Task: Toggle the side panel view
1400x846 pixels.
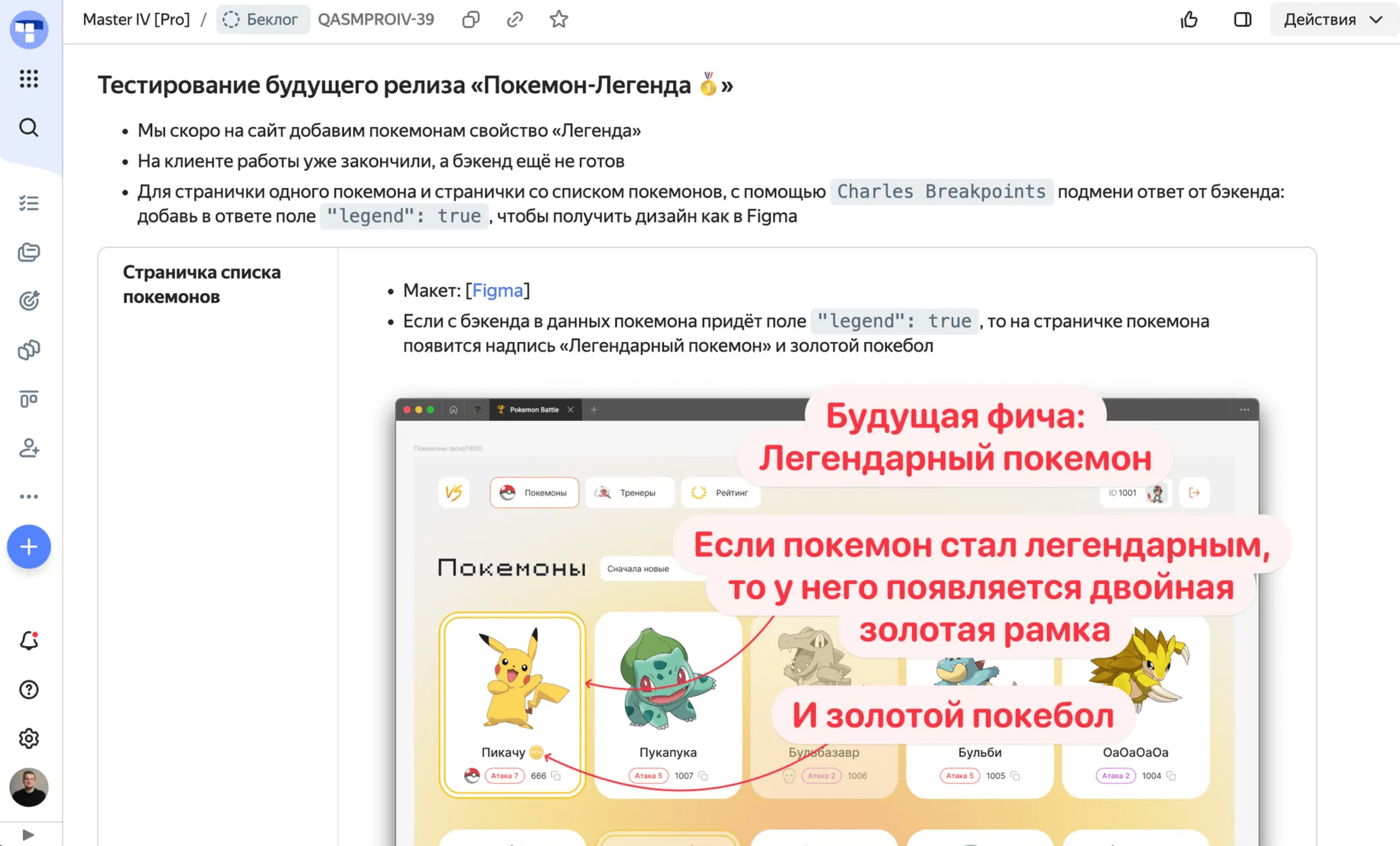Action: (1242, 19)
